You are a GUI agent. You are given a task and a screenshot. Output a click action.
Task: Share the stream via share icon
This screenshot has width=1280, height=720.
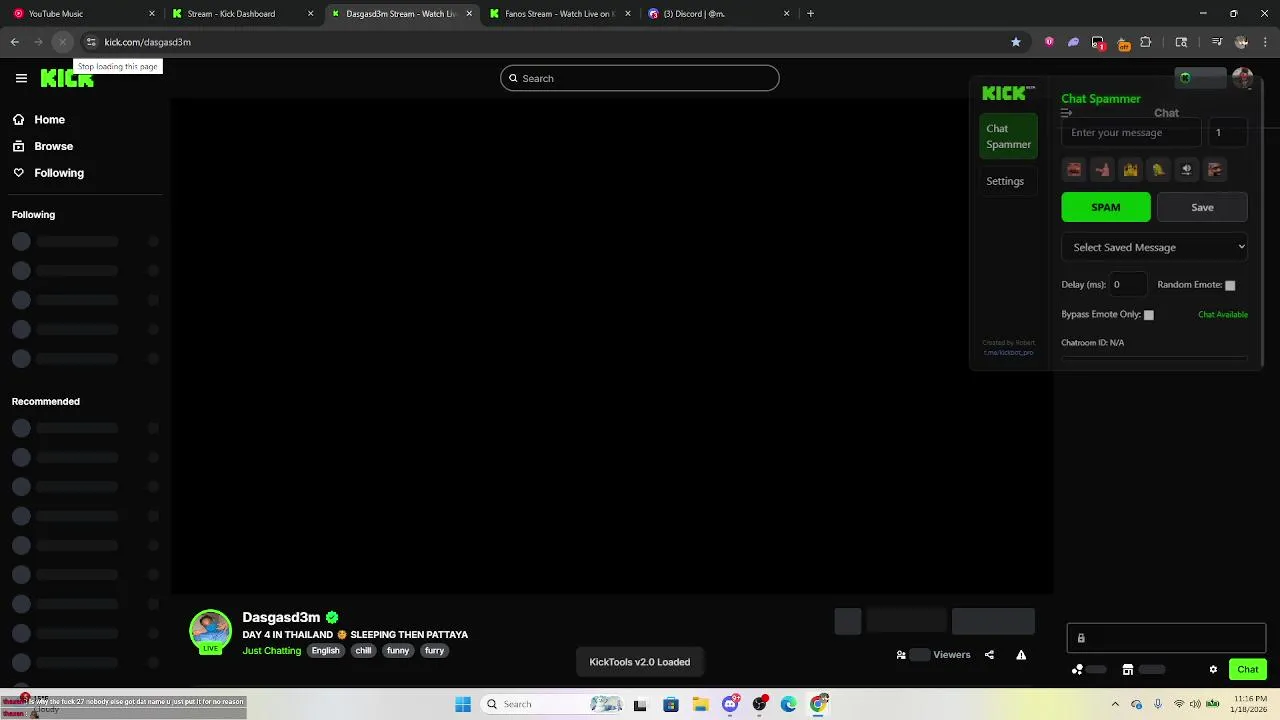(x=989, y=655)
